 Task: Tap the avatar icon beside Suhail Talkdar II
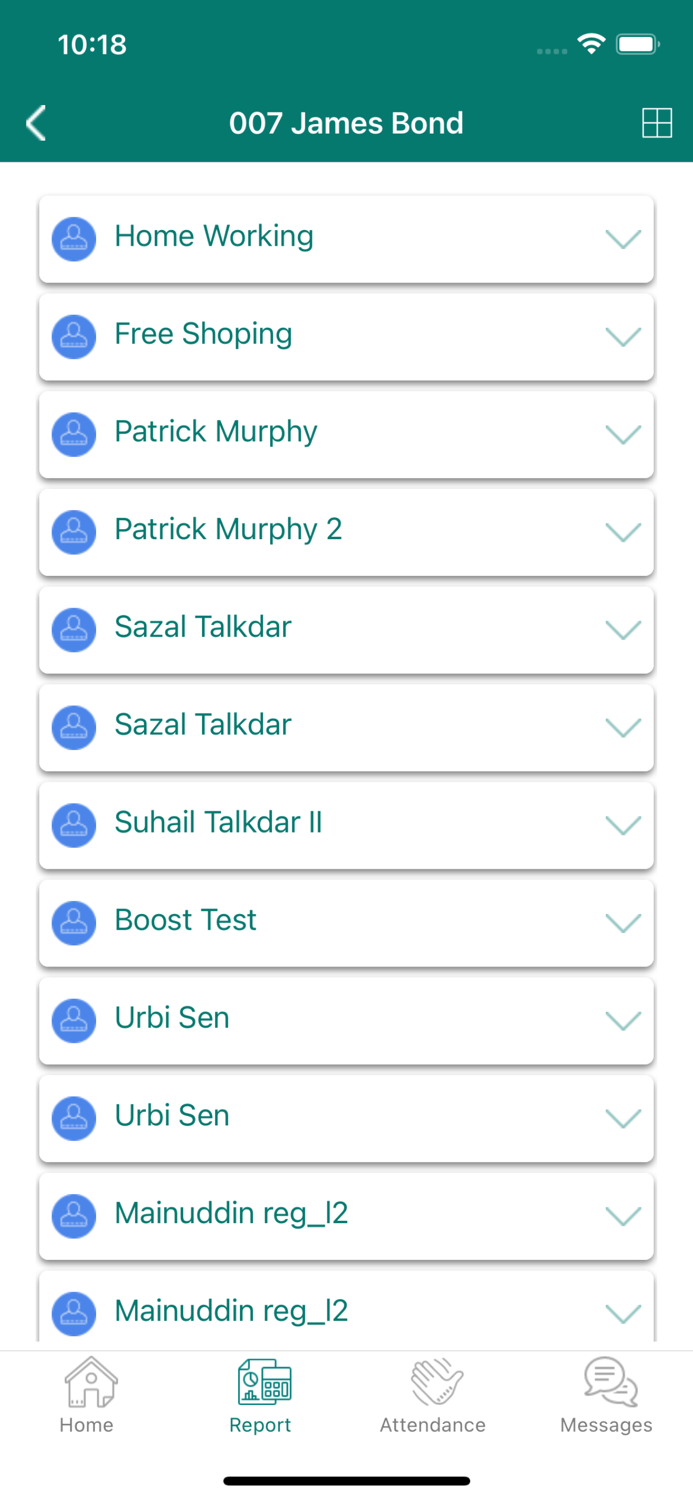(x=73, y=825)
